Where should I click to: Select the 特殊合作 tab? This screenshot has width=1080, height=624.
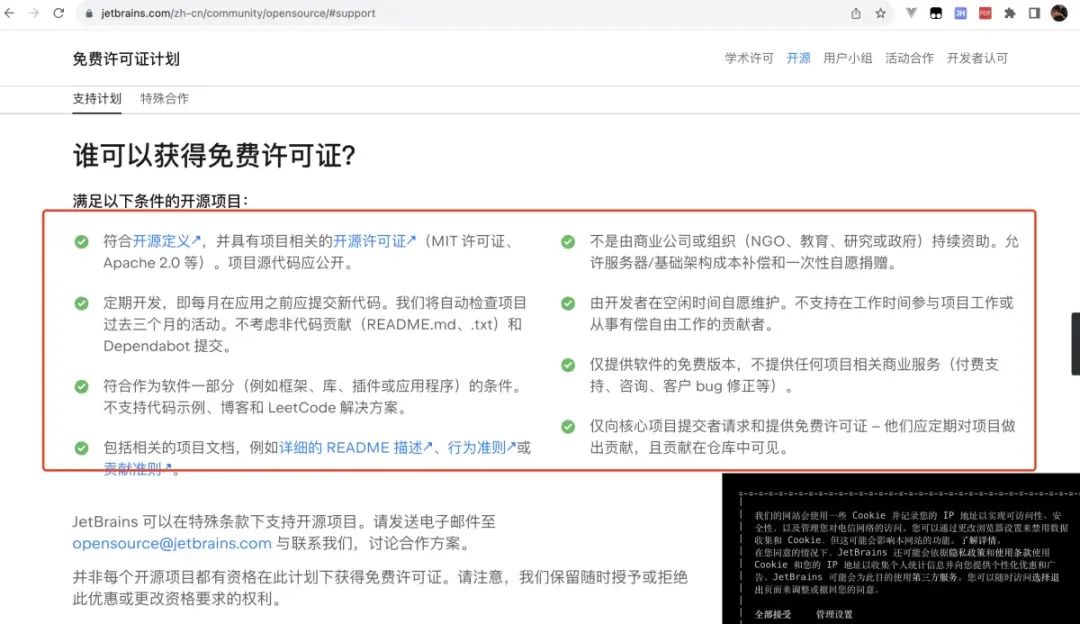coord(165,98)
